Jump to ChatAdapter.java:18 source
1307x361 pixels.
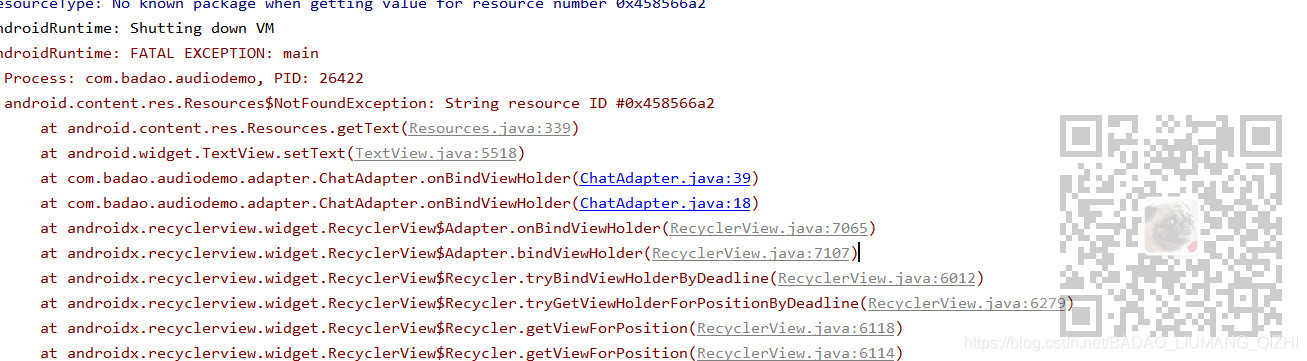pos(665,203)
